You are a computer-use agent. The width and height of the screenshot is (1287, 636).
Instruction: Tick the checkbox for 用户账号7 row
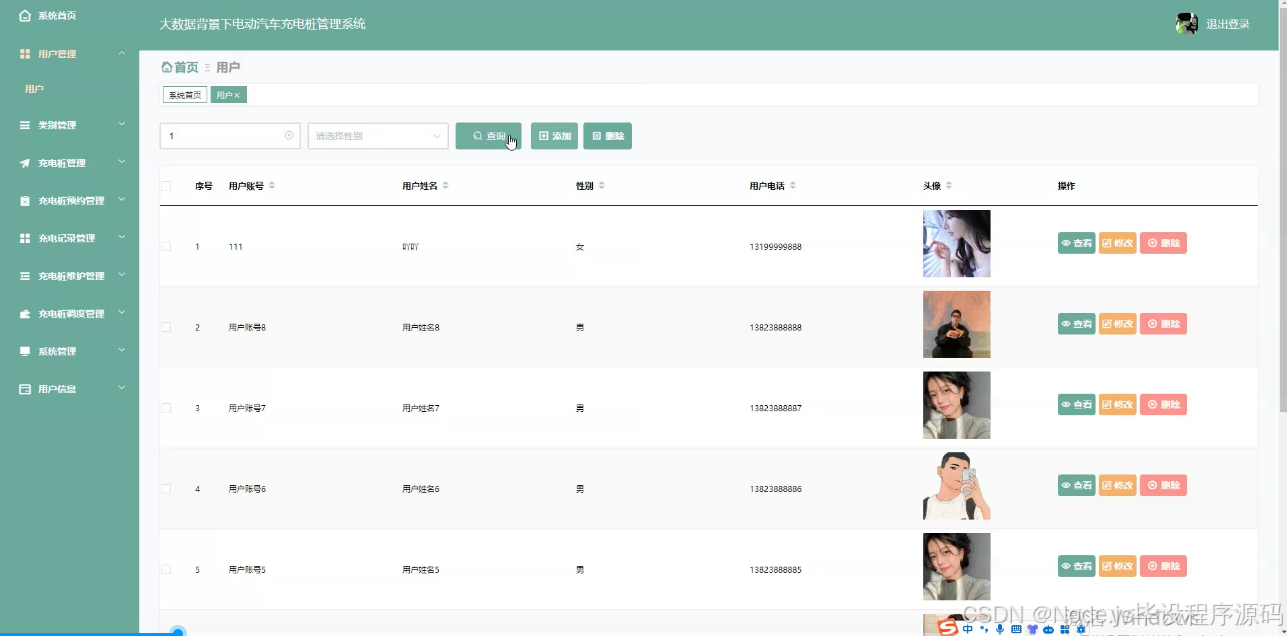(166, 408)
